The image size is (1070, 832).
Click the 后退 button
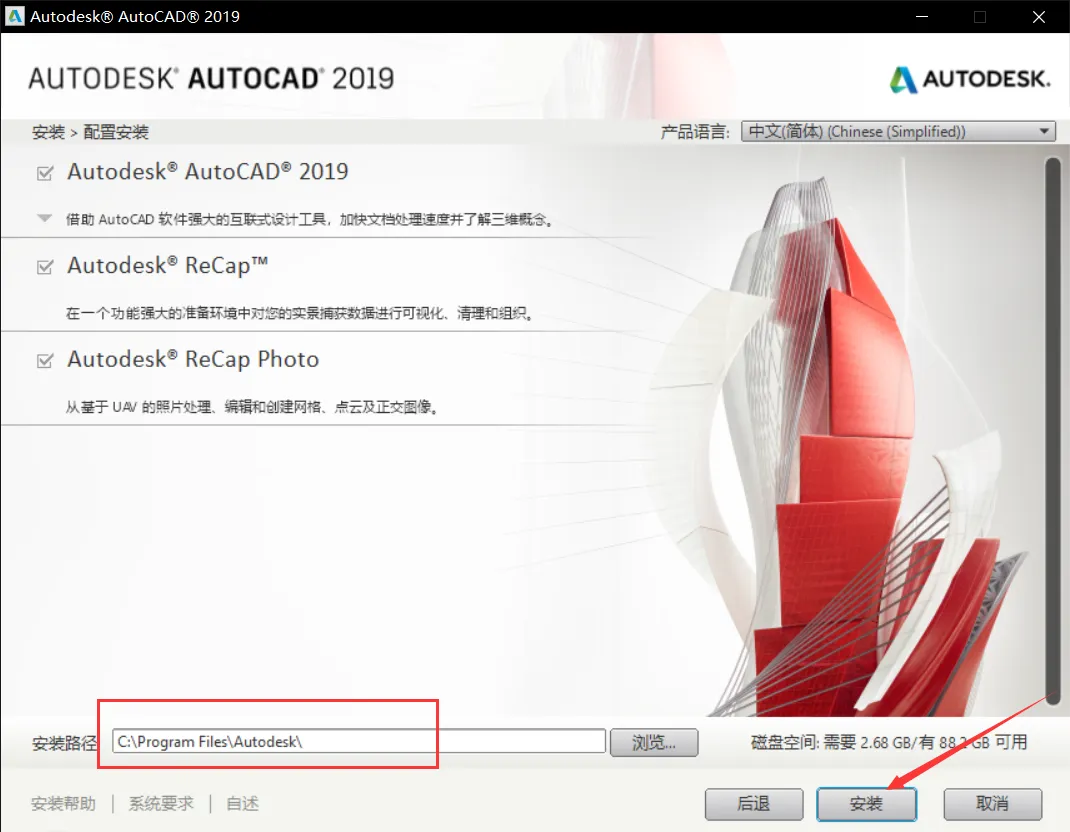pos(753,803)
